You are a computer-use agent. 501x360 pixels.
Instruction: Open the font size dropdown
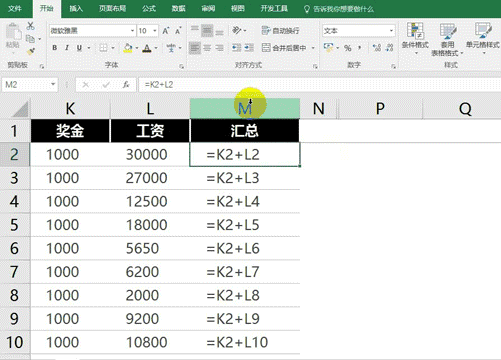155,31
